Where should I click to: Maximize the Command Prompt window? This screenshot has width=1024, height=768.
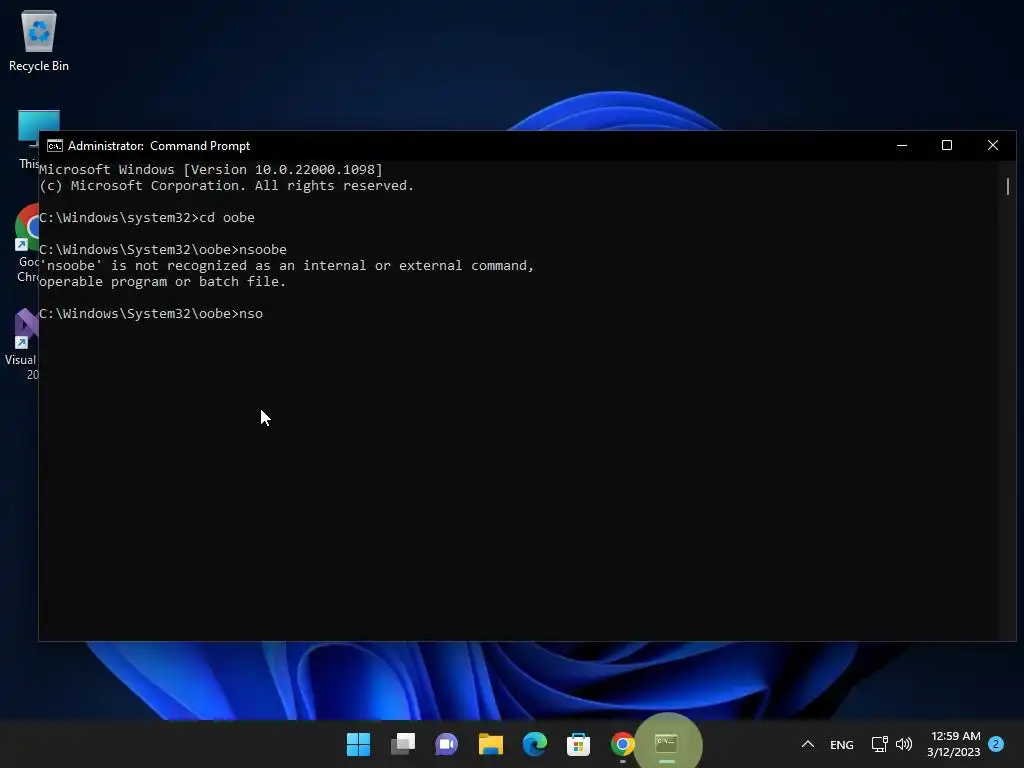pos(947,146)
